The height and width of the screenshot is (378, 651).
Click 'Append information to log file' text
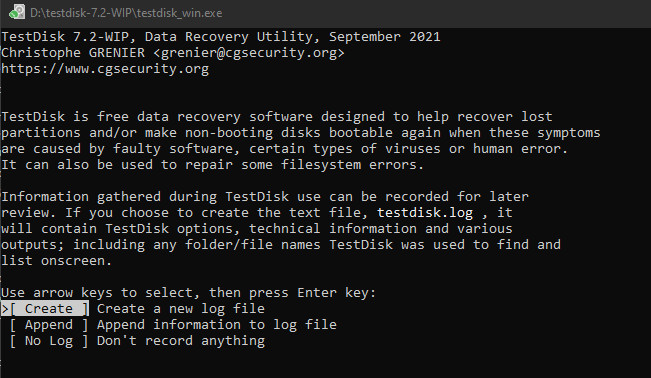pyautogui.click(x=217, y=325)
